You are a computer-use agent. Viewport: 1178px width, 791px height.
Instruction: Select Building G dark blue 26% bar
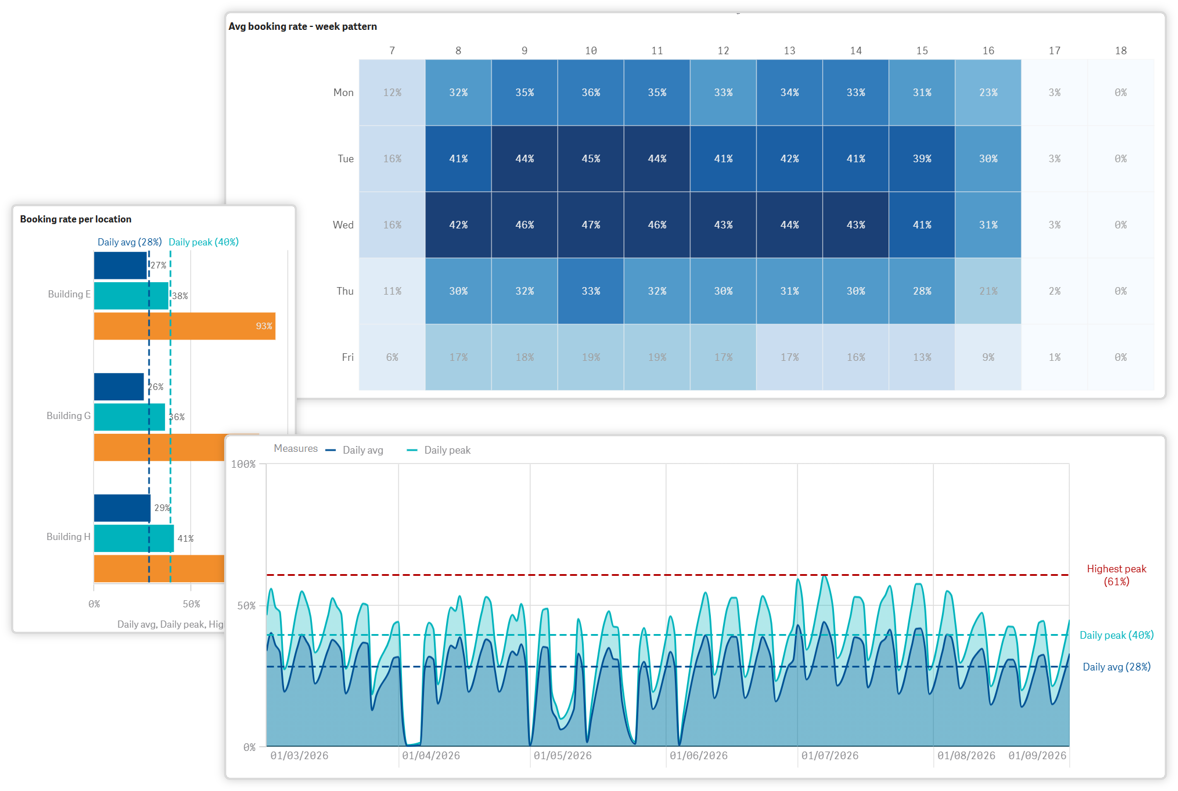point(119,387)
